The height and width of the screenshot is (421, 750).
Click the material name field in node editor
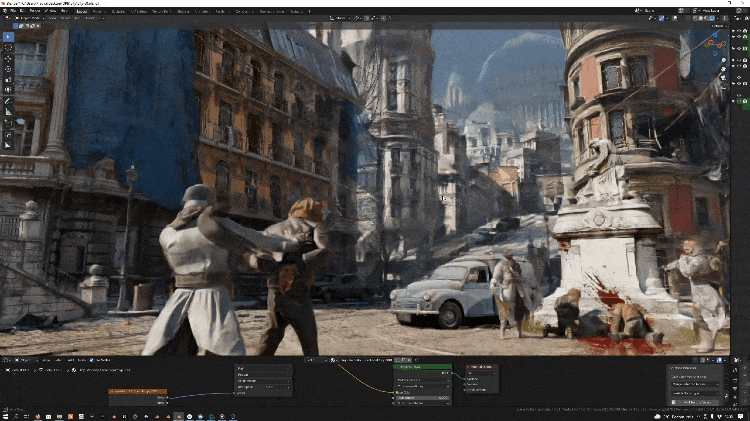[x=366, y=360]
